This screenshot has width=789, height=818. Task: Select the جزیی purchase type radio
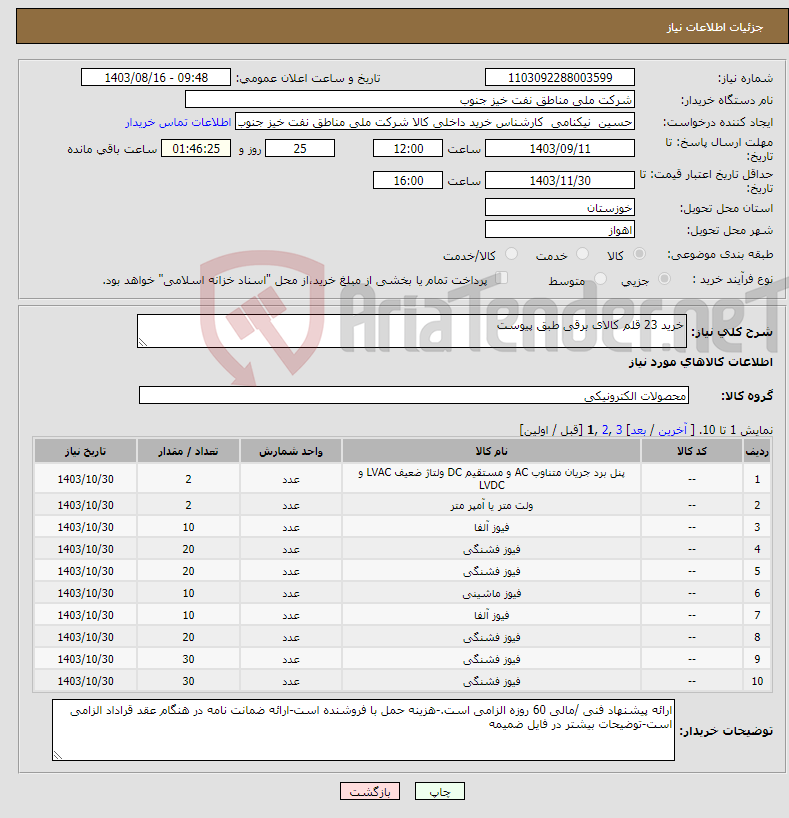coord(664,279)
